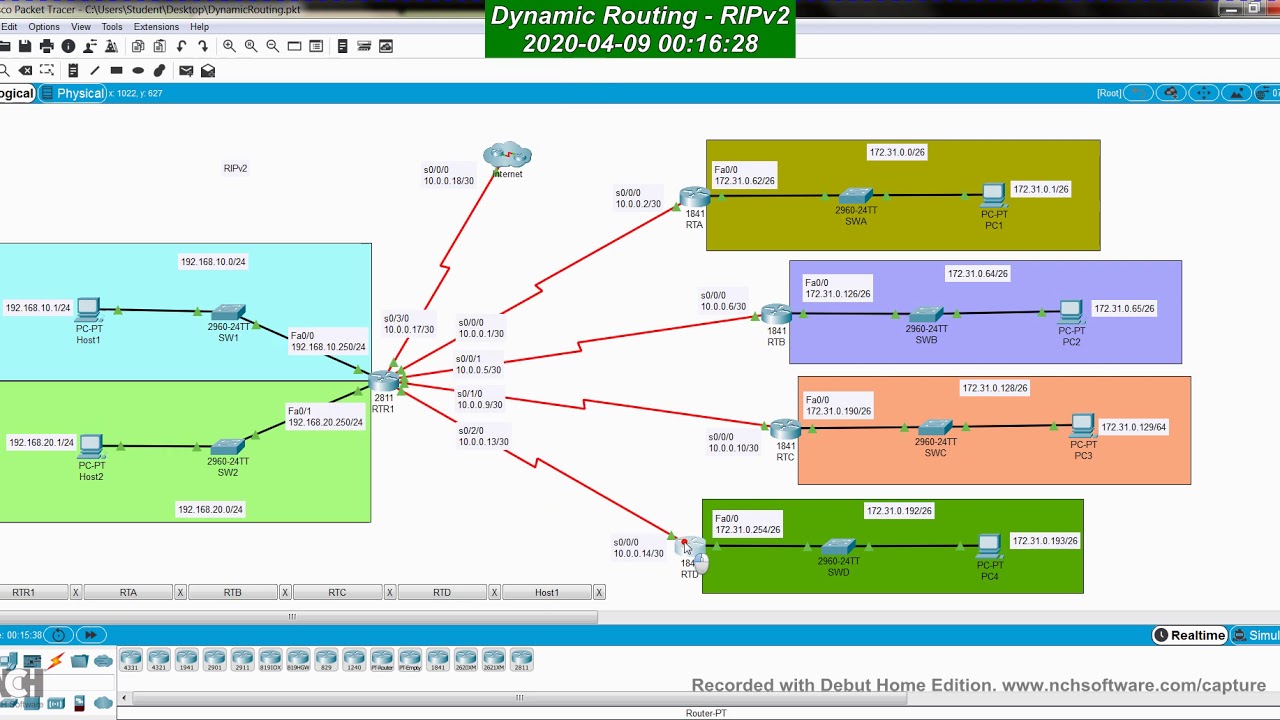Close the RTC tab with X
Screen dimensions: 1280x720
pyautogui.click(x=390, y=593)
